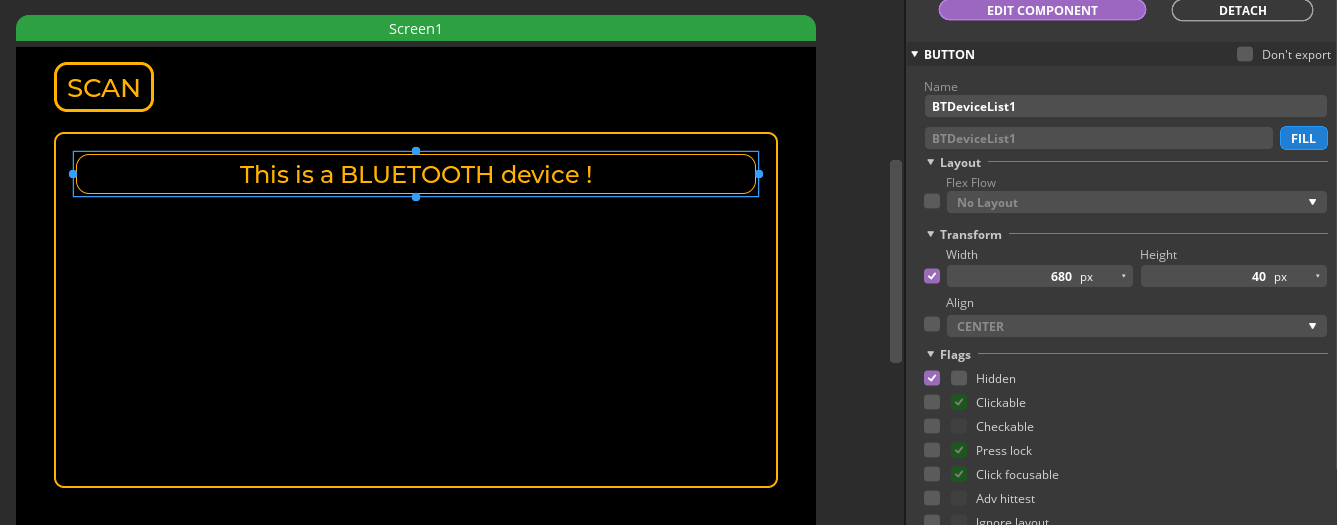Enable the gray outer checkbox in Checkable row
1337x525 pixels.
click(932, 426)
